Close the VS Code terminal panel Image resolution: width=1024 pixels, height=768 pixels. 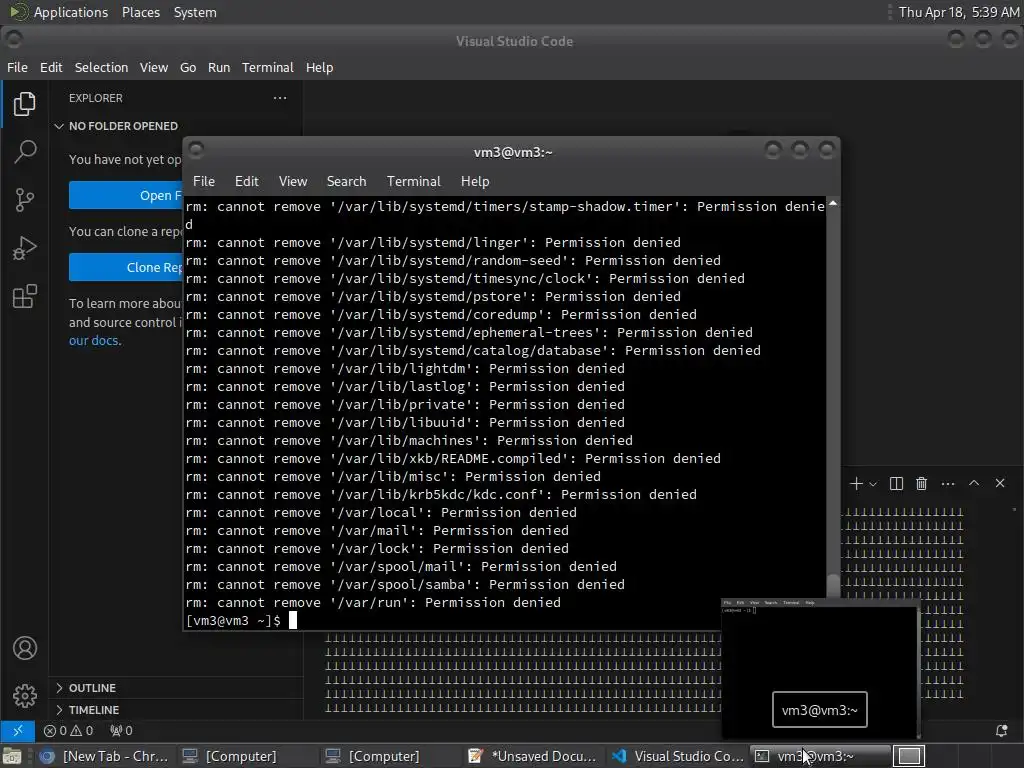click(1000, 483)
